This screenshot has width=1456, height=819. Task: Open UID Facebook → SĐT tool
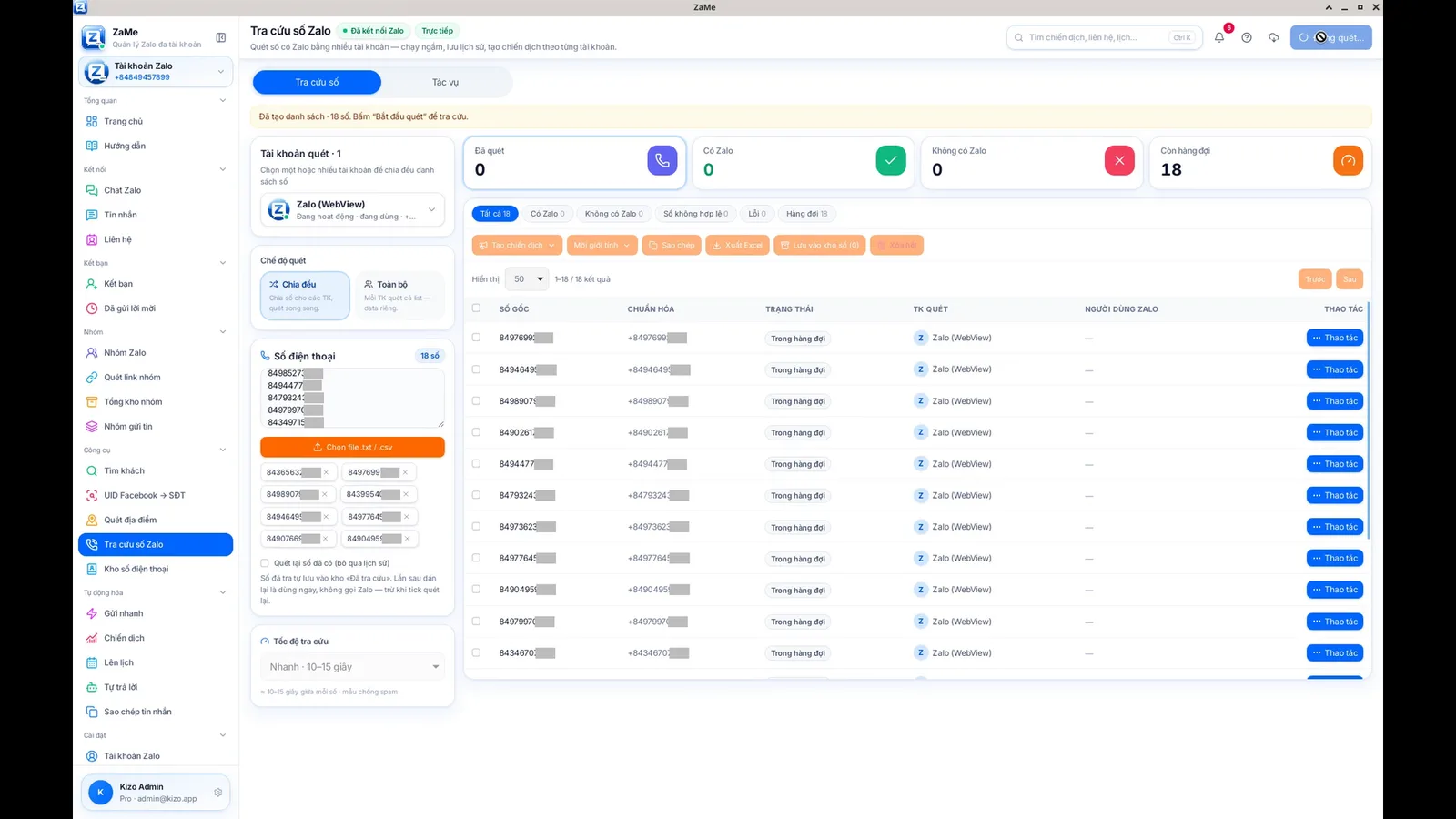coord(156,495)
